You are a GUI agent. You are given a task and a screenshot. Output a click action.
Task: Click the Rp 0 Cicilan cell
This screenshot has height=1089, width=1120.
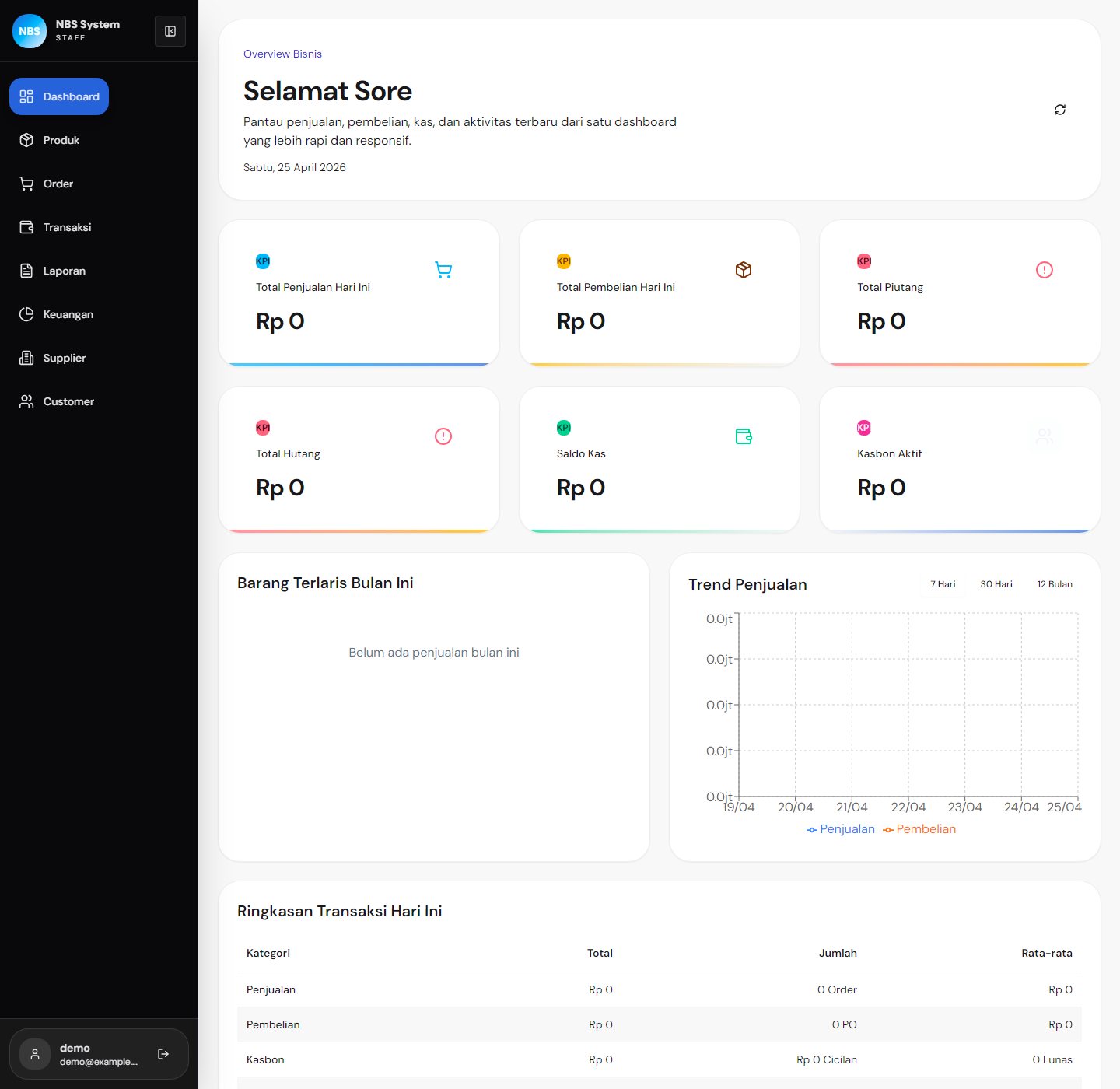827,1059
